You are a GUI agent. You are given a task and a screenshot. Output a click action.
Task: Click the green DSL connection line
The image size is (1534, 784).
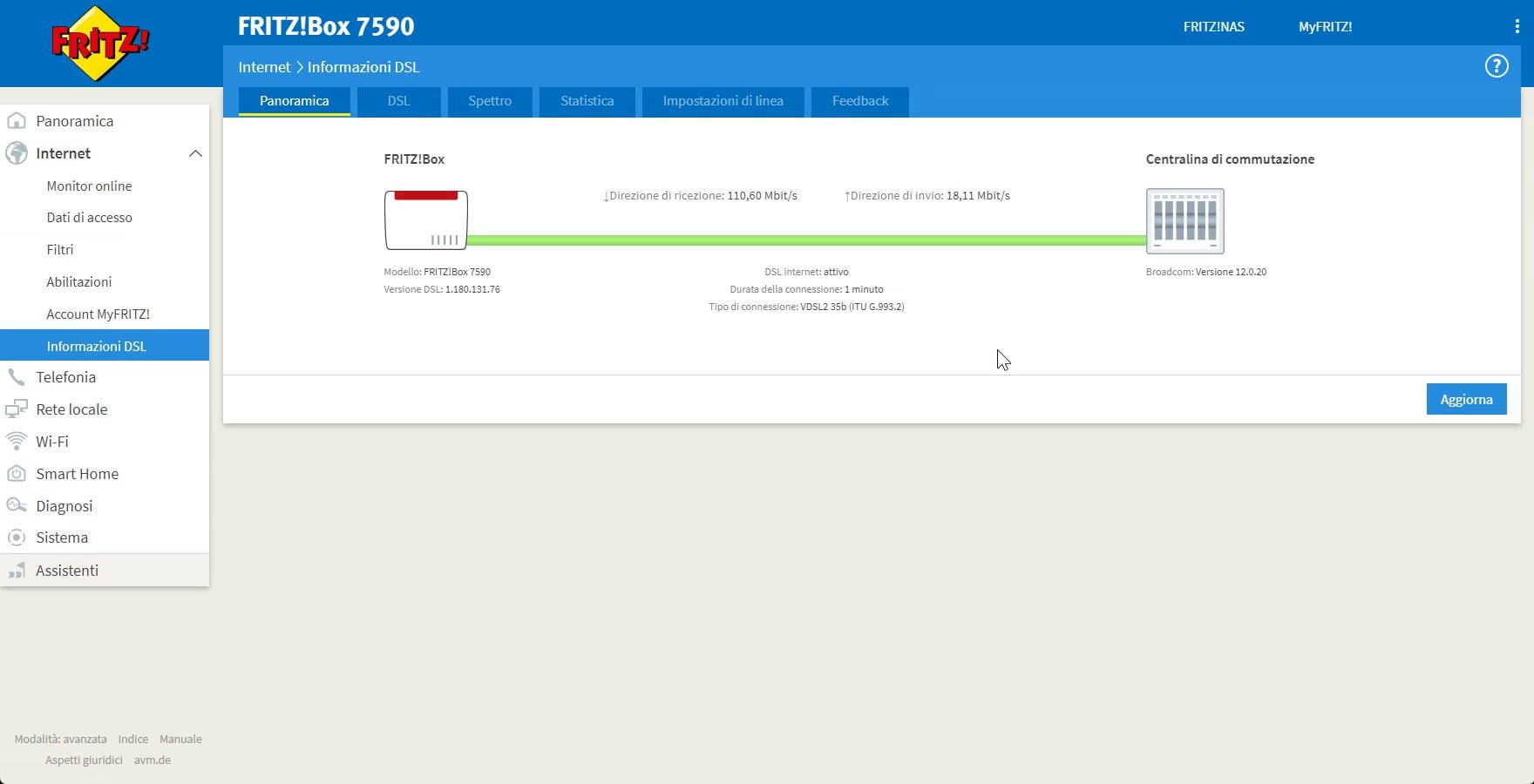coord(806,240)
